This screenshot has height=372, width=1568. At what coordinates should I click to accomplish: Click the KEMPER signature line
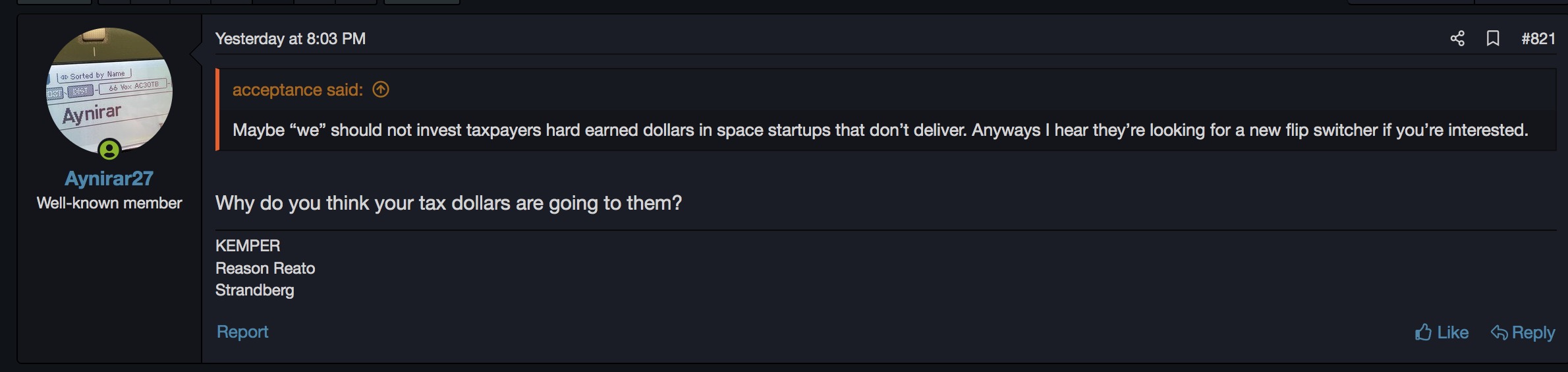coord(248,246)
